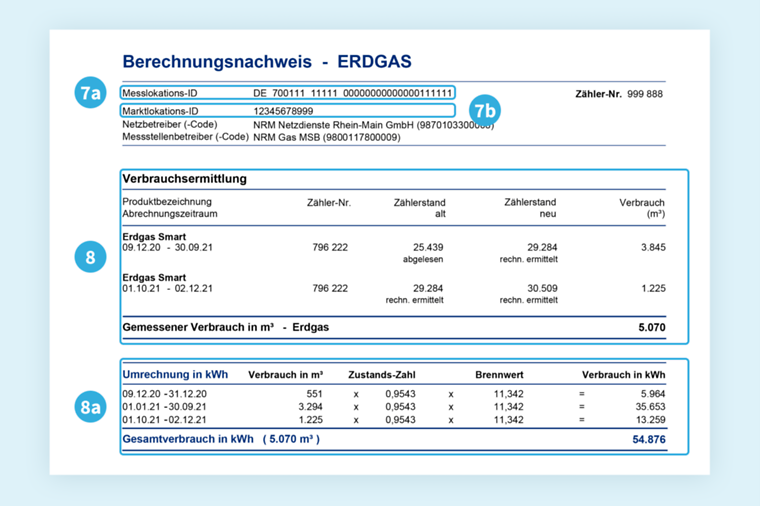Click Zustands-Zahl 0,9543 in 01.01.21 row
The width and height of the screenshot is (760, 506).
[400, 407]
